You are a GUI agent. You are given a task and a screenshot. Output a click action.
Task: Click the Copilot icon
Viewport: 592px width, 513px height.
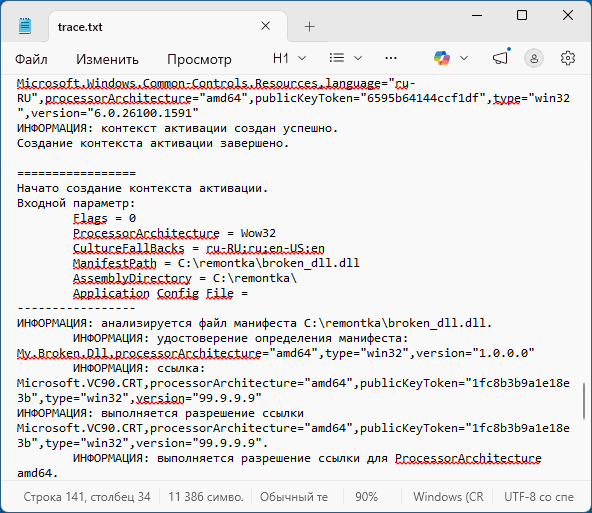[x=442, y=59]
